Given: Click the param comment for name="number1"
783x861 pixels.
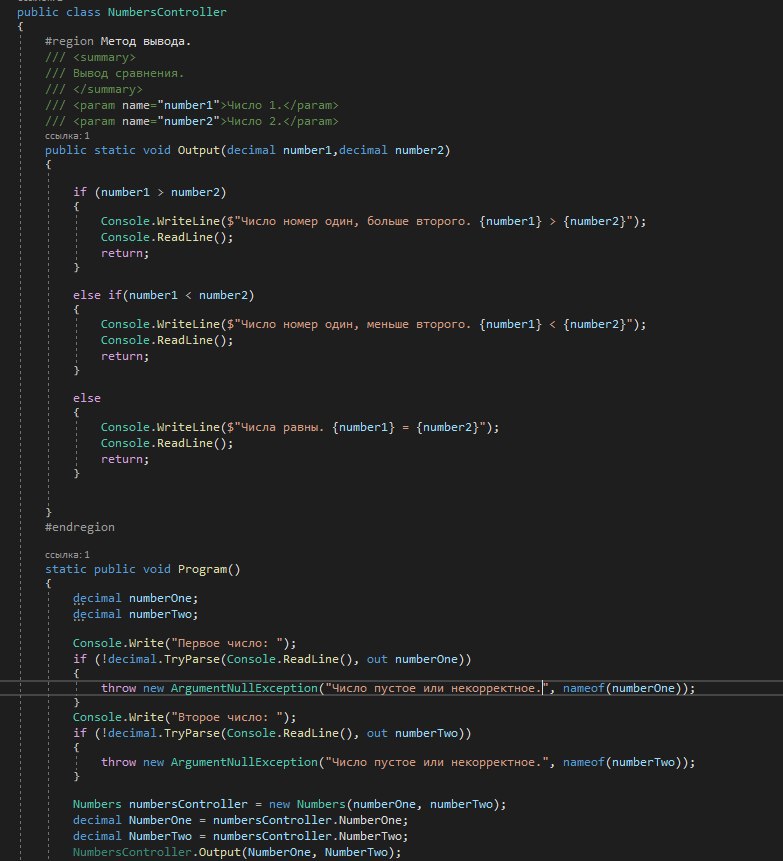Looking at the screenshot, I should click(192, 105).
